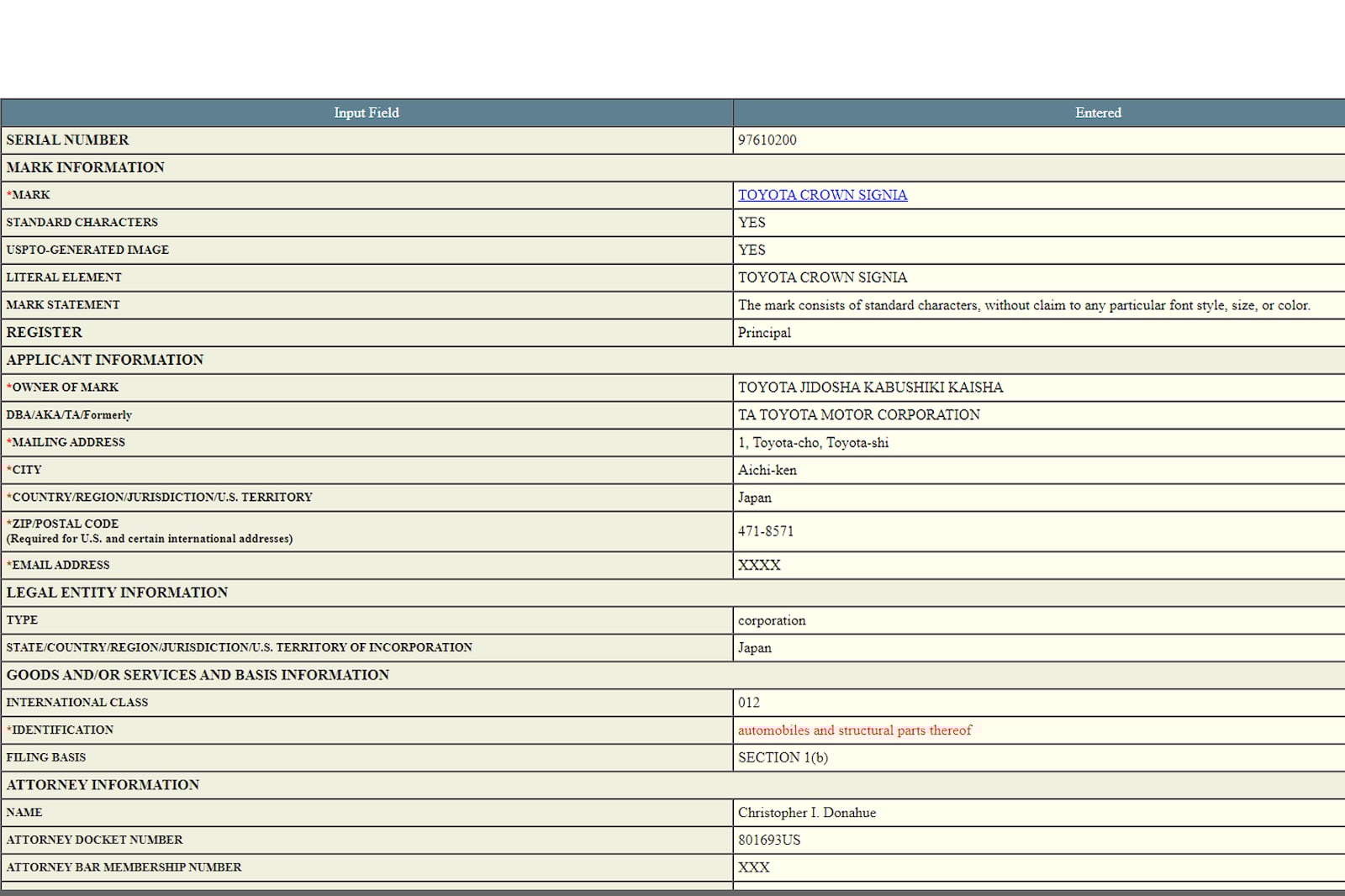Select the attorney NAME label

click(24, 813)
